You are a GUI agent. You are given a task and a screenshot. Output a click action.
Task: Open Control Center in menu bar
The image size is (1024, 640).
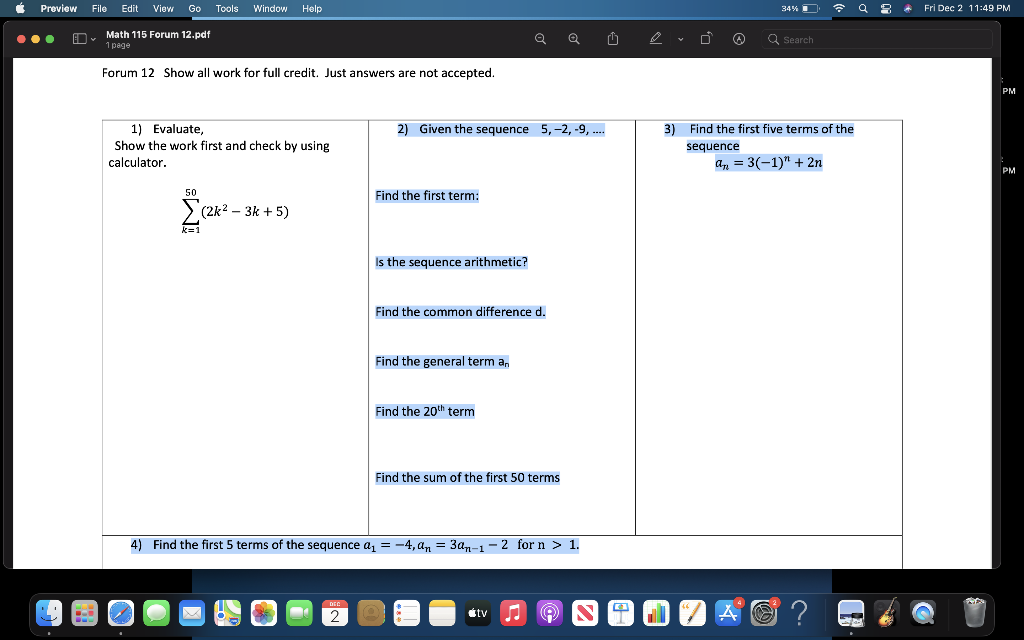tap(886, 8)
